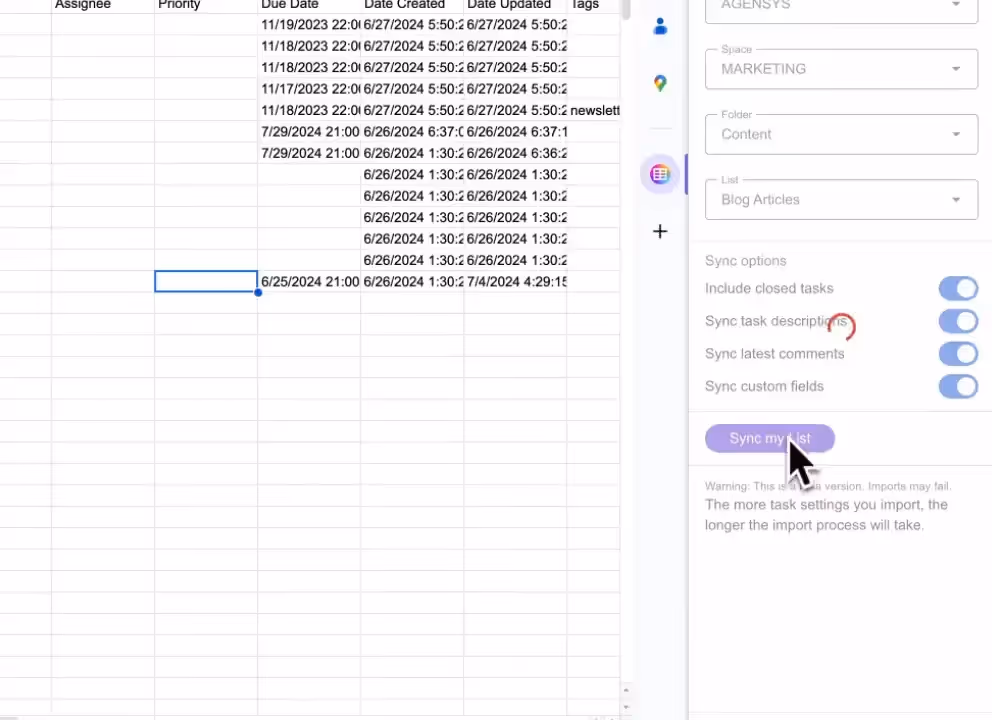Screen dimensions: 992x720
Task: Expand the Space dropdown showing MARKETING
Action: (x=841, y=69)
